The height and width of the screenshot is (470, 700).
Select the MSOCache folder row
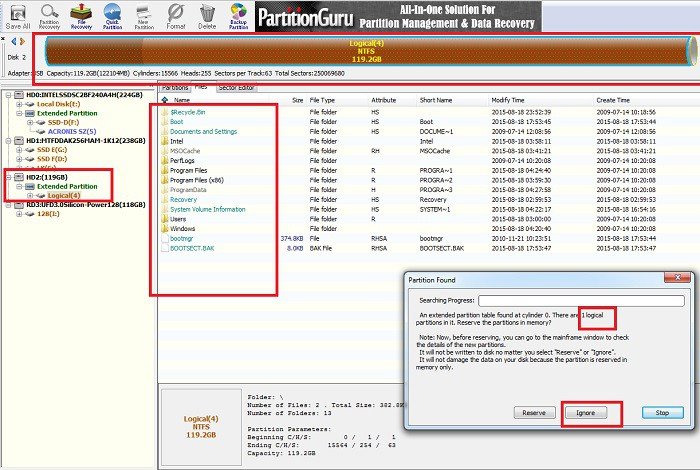[185, 151]
